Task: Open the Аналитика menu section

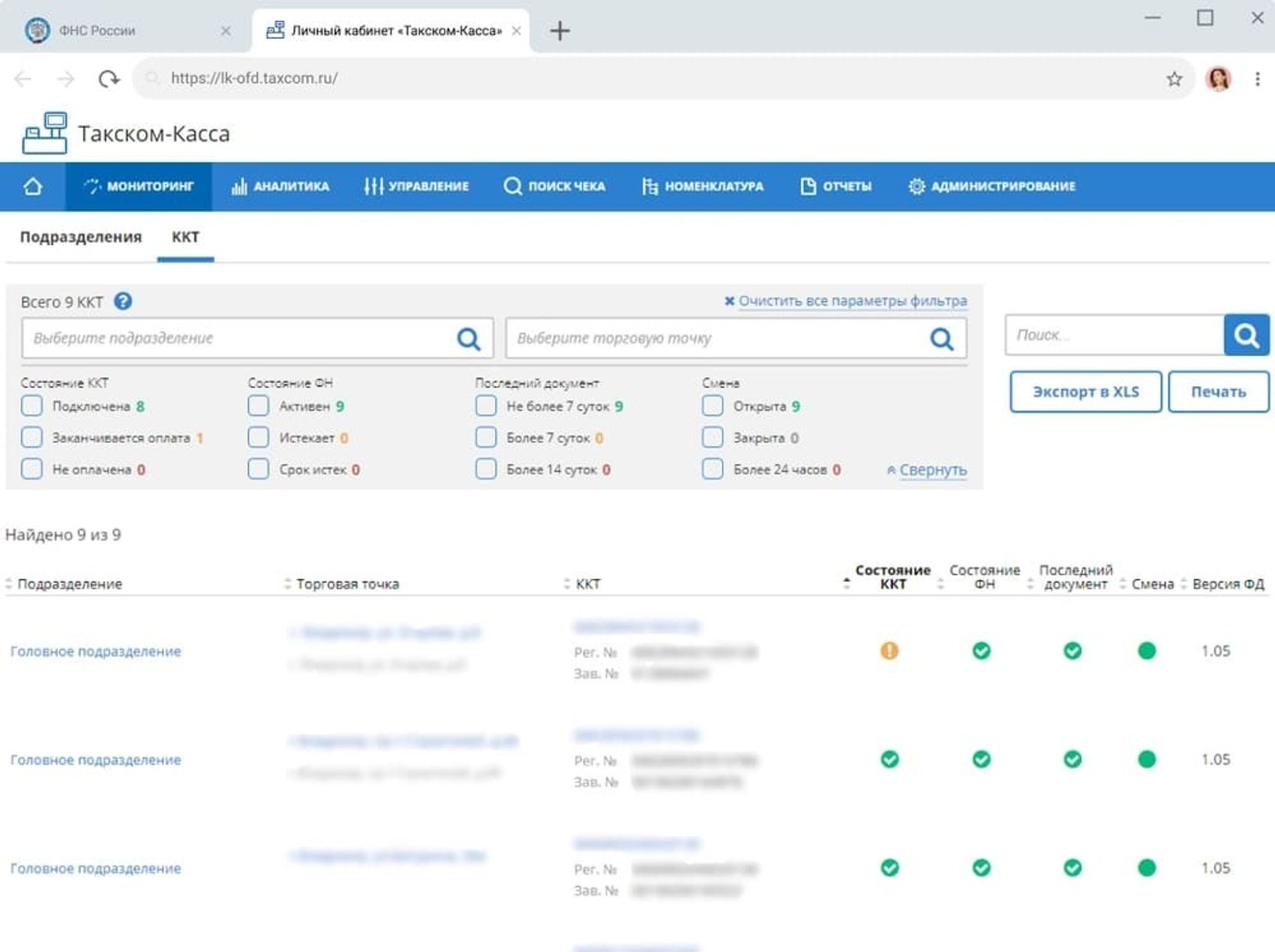Action: (280, 186)
